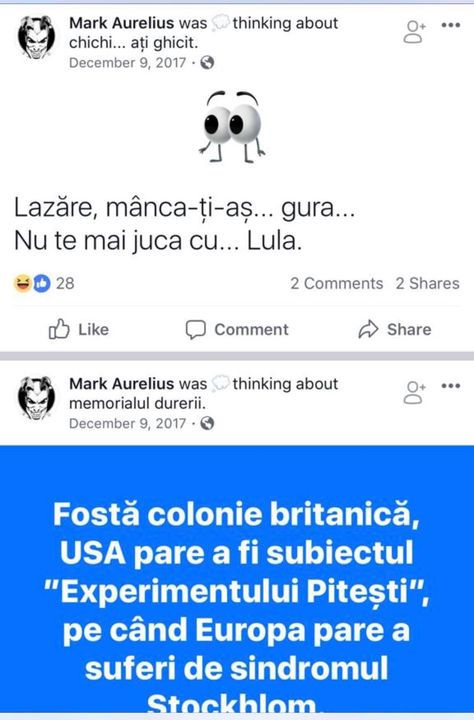Open Mark Aurelius profile name on first post
This screenshot has width=474, height=720.
(122, 23)
